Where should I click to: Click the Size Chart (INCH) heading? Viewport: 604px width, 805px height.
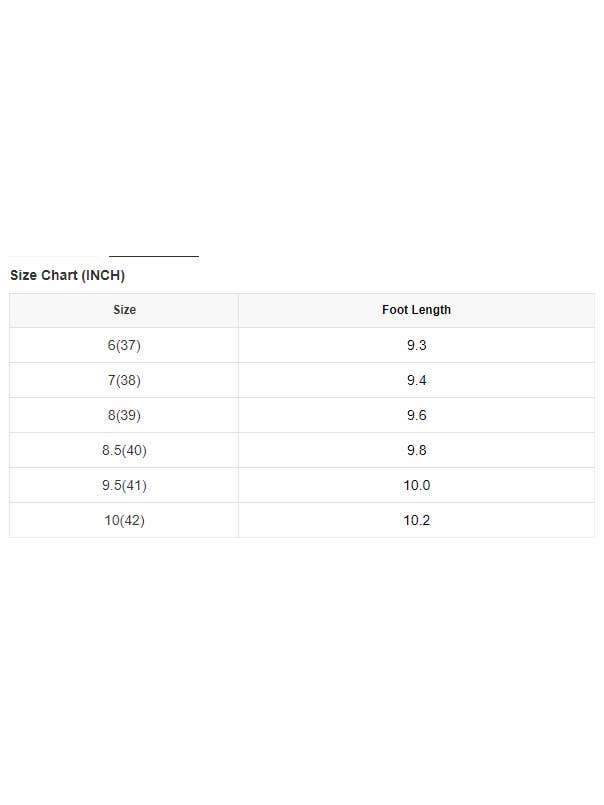pyautogui.click(x=67, y=275)
